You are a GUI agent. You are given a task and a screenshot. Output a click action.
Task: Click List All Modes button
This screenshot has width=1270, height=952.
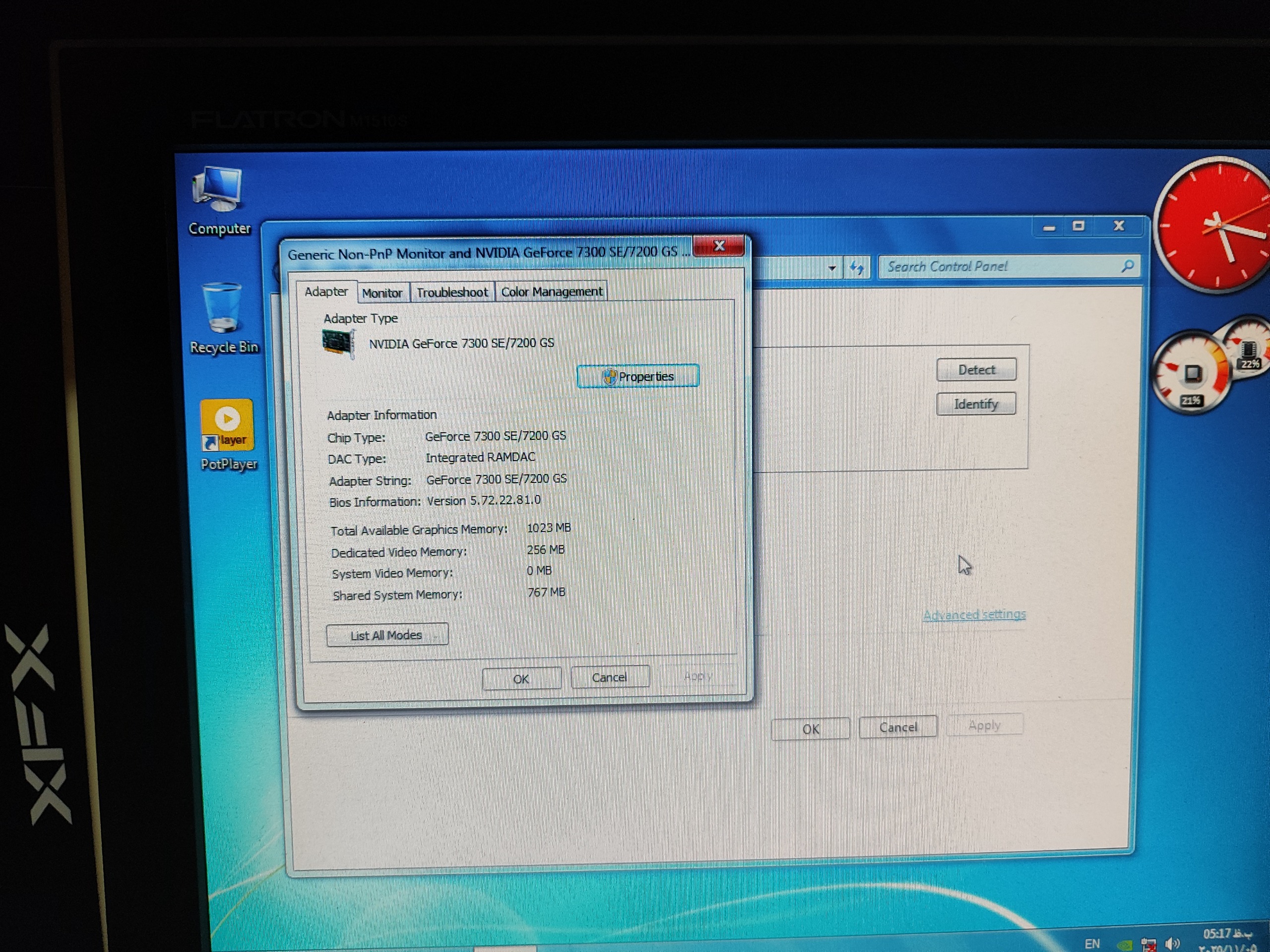coord(386,635)
